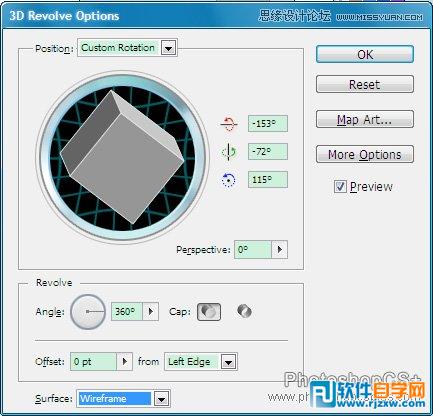The width and height of the screenshot is (433, 416).
Task: Click the X-axis rotation icon
Action: pos(229,124)
